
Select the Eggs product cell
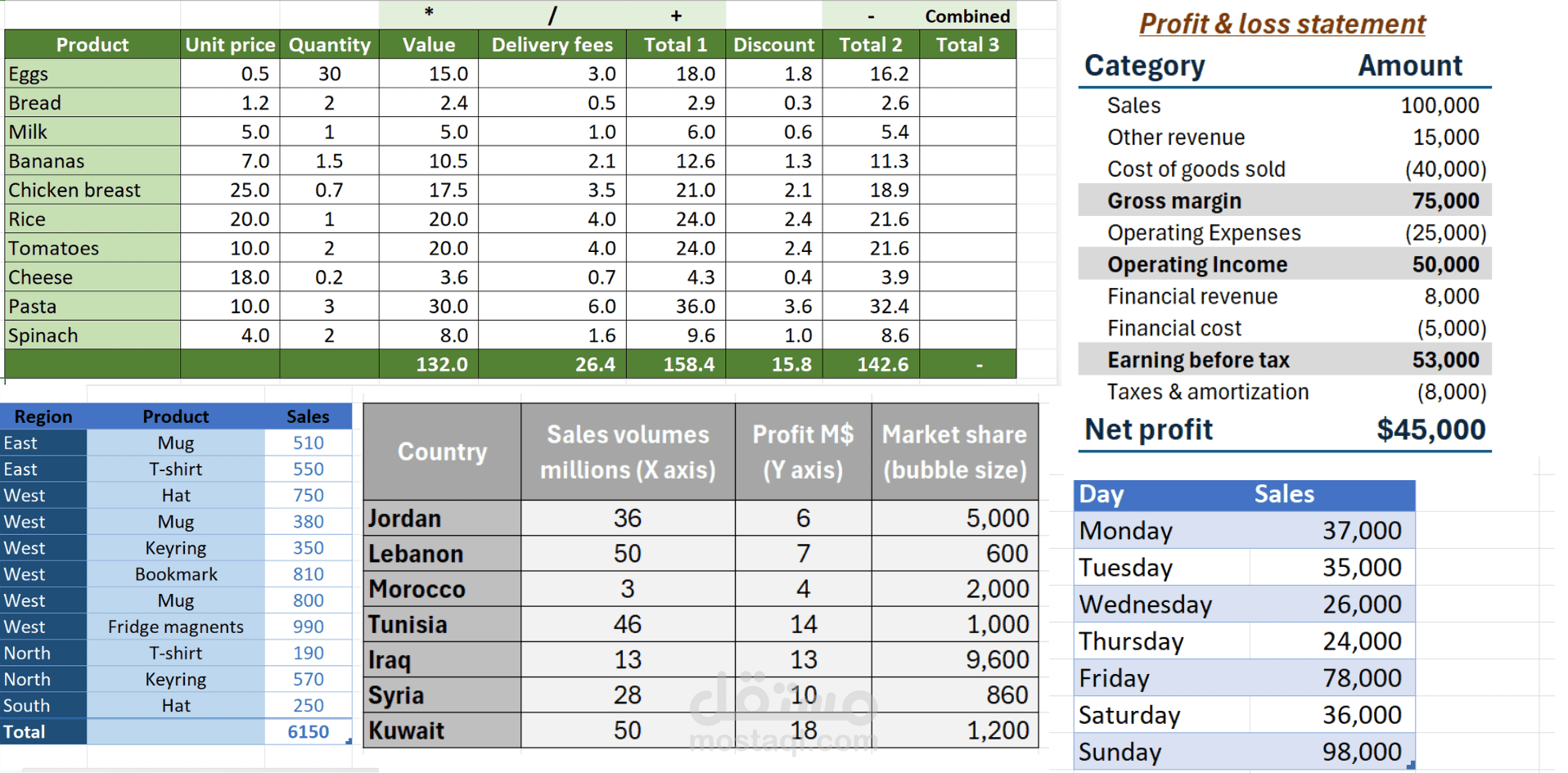coord(92,74)
